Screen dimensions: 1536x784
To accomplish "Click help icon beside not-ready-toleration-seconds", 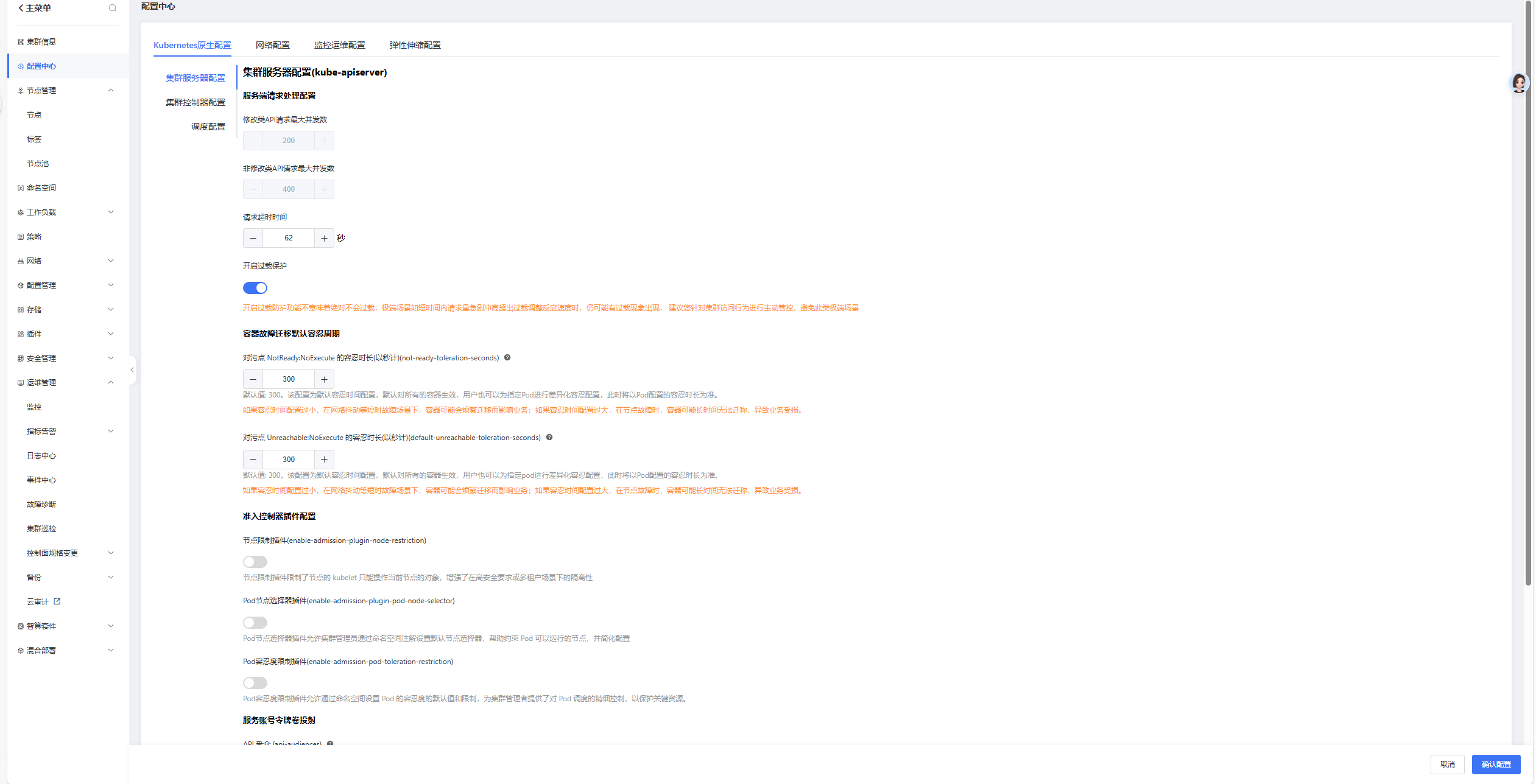I will 507,358.
